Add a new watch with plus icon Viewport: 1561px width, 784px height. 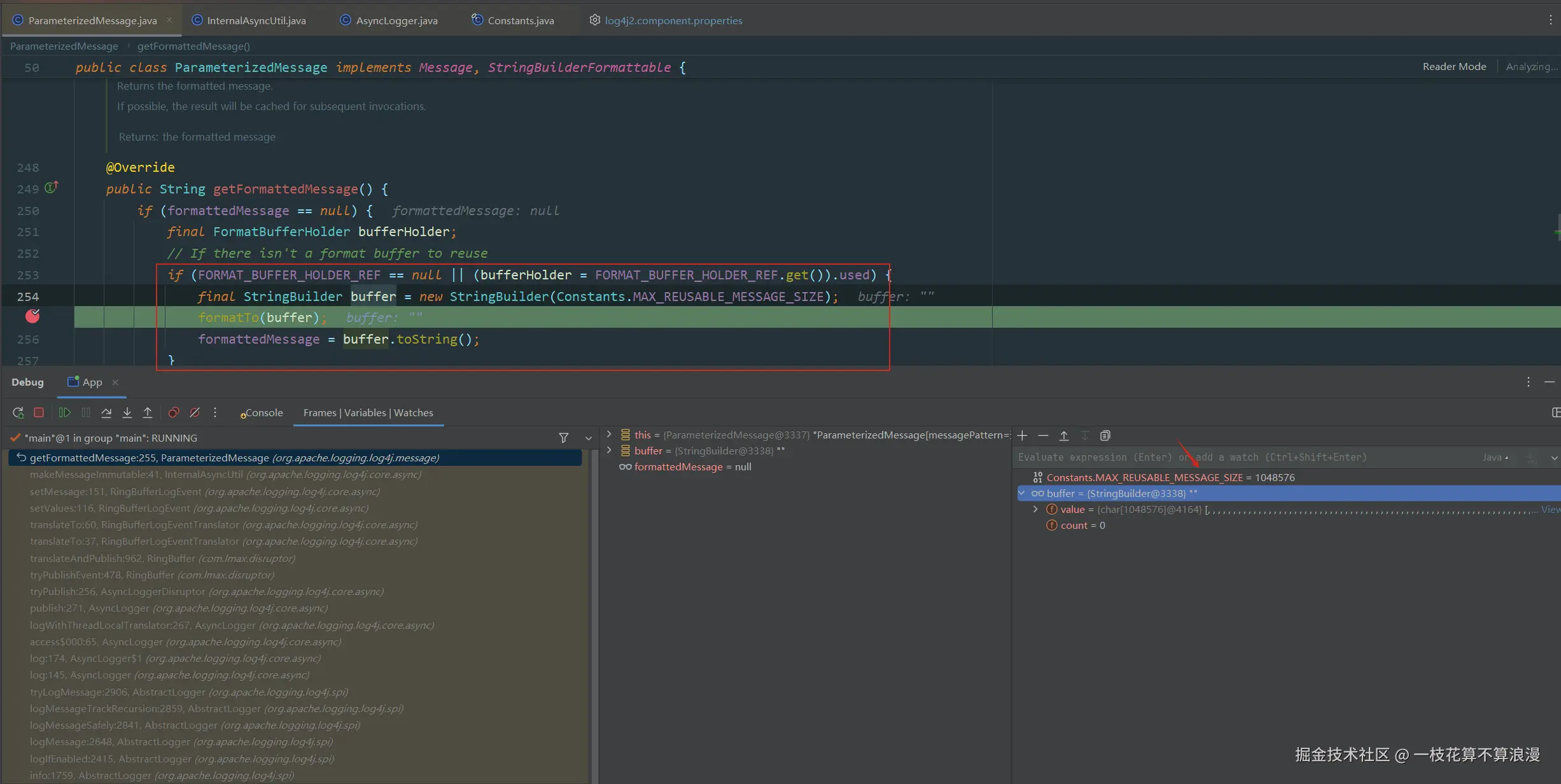pos(1022,436)
